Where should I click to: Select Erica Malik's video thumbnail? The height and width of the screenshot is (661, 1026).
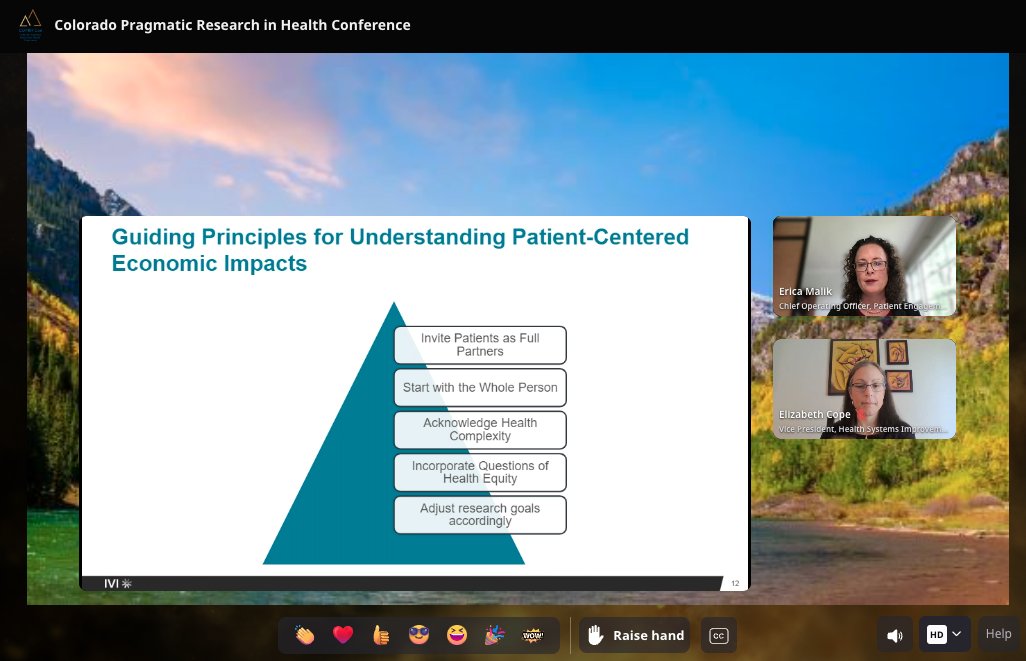click(x=863, y=265)
